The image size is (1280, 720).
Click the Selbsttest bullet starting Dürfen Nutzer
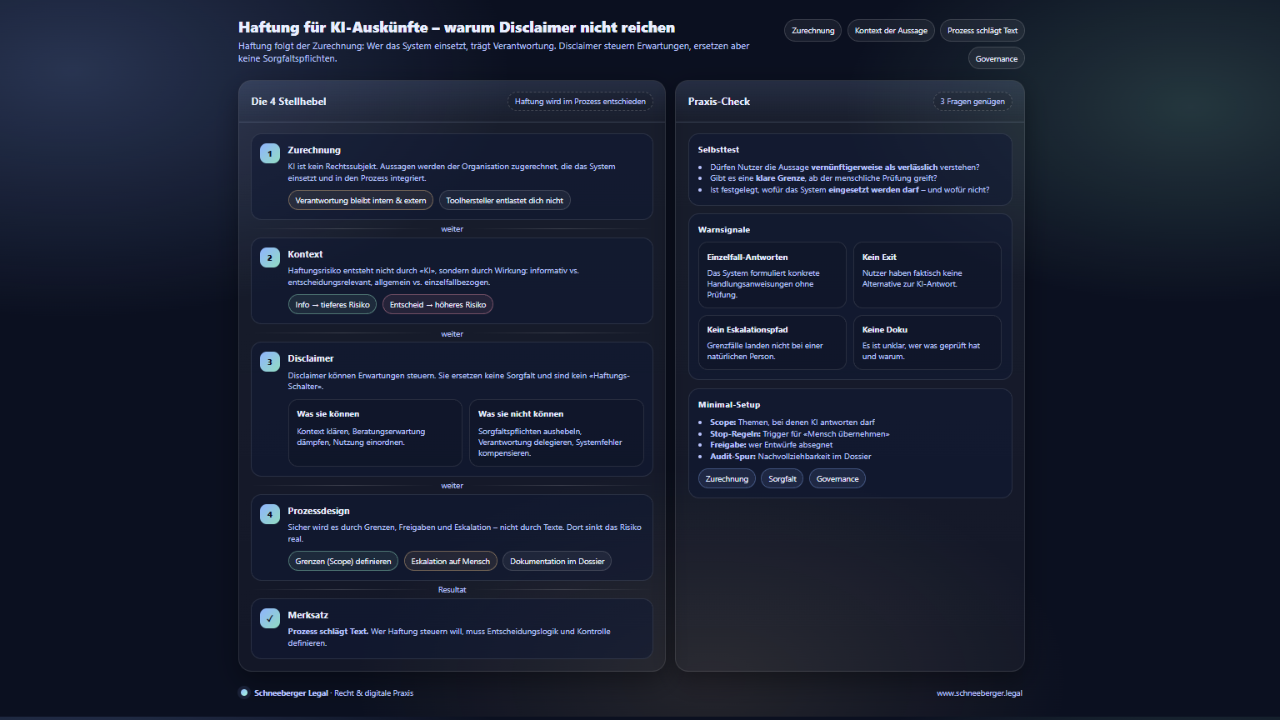coord(845,167)
